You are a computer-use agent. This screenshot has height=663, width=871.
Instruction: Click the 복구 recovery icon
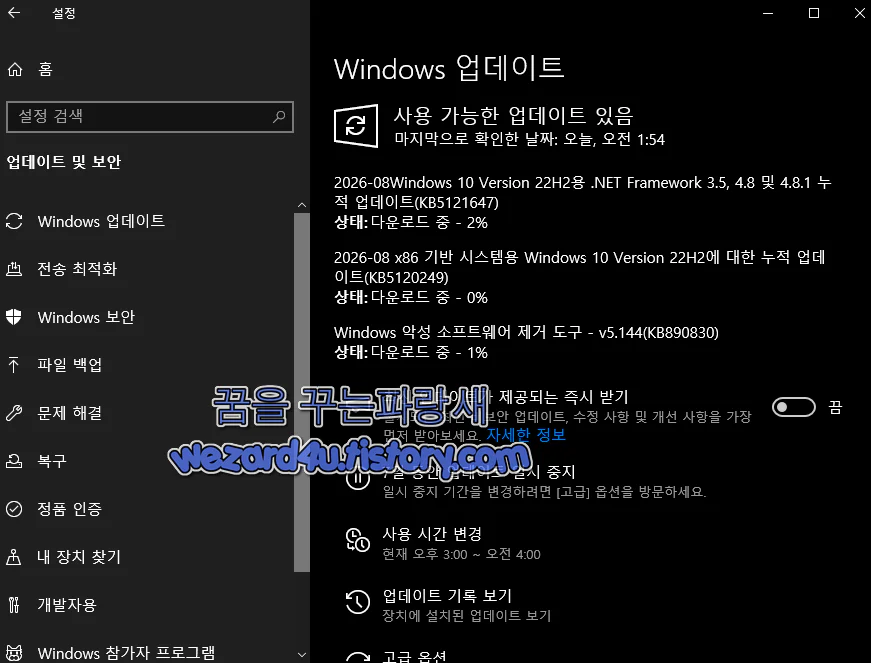(14, 461)
